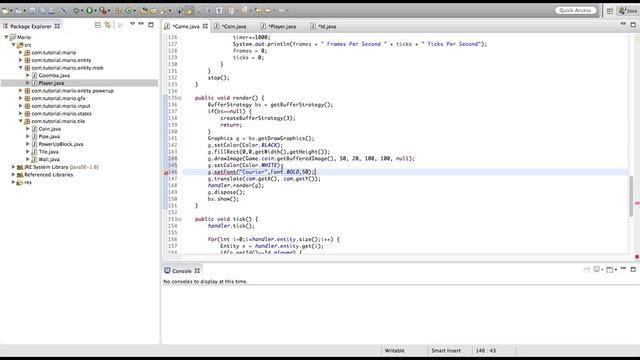Click the New Java Class icon
Image resolution: width=640 pixels, height=360 pixels.
129,11
